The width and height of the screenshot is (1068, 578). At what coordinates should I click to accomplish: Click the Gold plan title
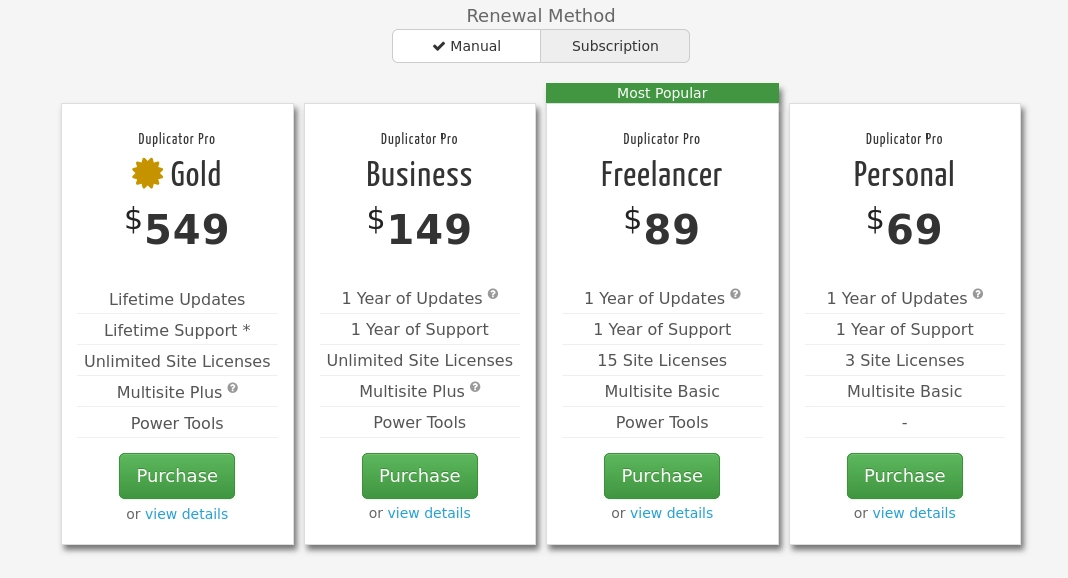(195, 174)
